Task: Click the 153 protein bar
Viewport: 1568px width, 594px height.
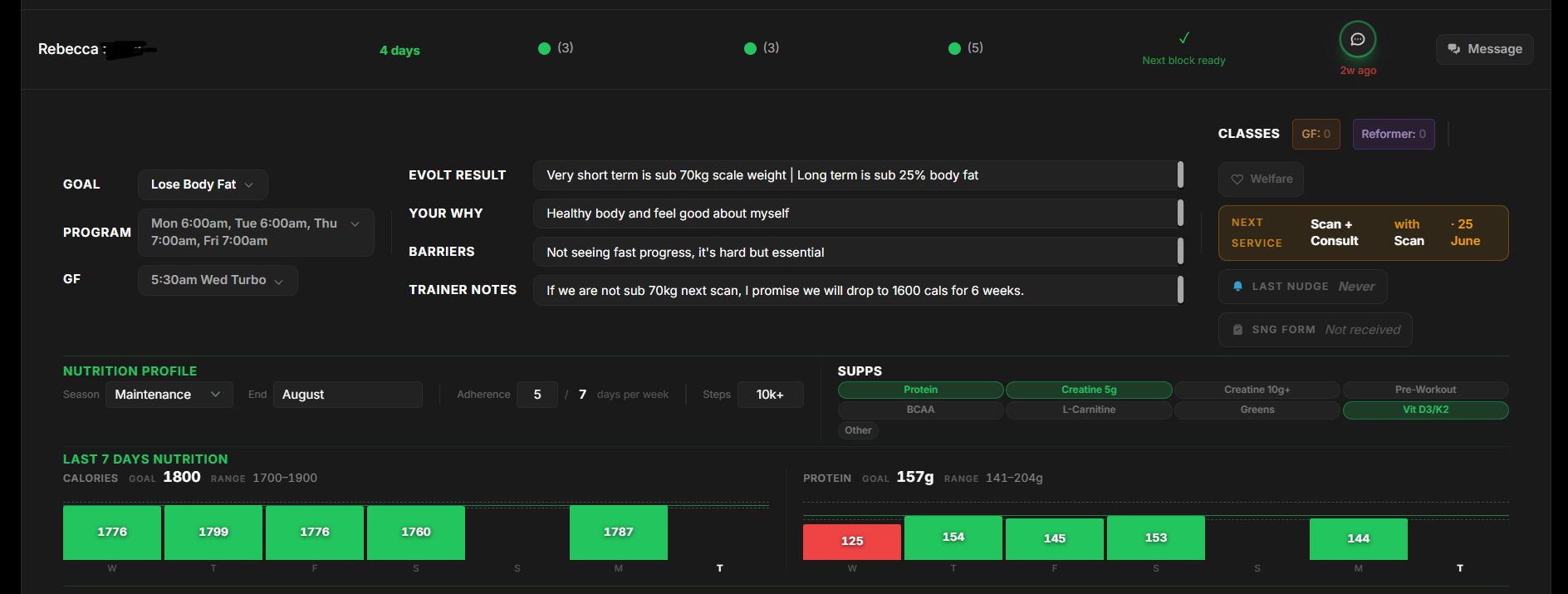Action: coord(1156,538)
